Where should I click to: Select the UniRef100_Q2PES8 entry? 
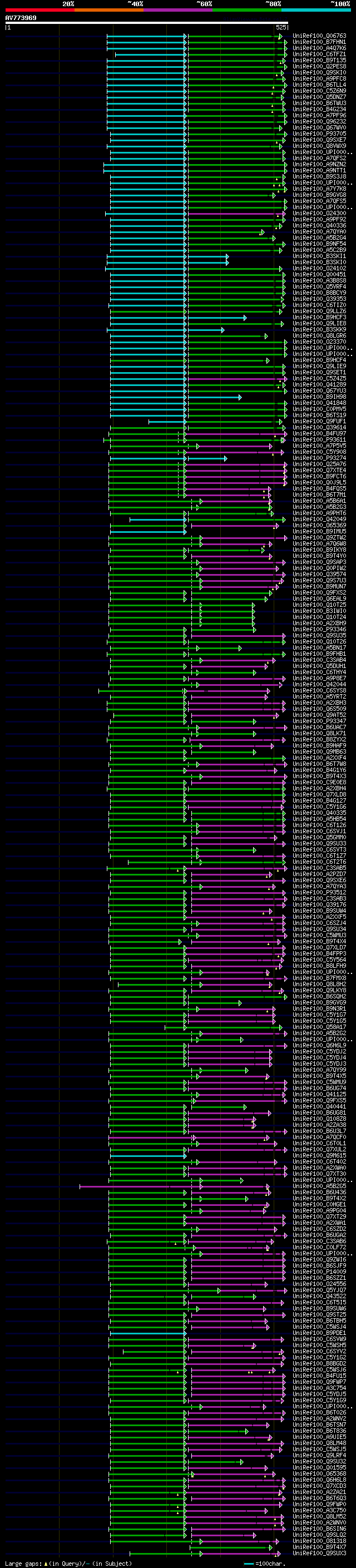click(x=319, y=66)
